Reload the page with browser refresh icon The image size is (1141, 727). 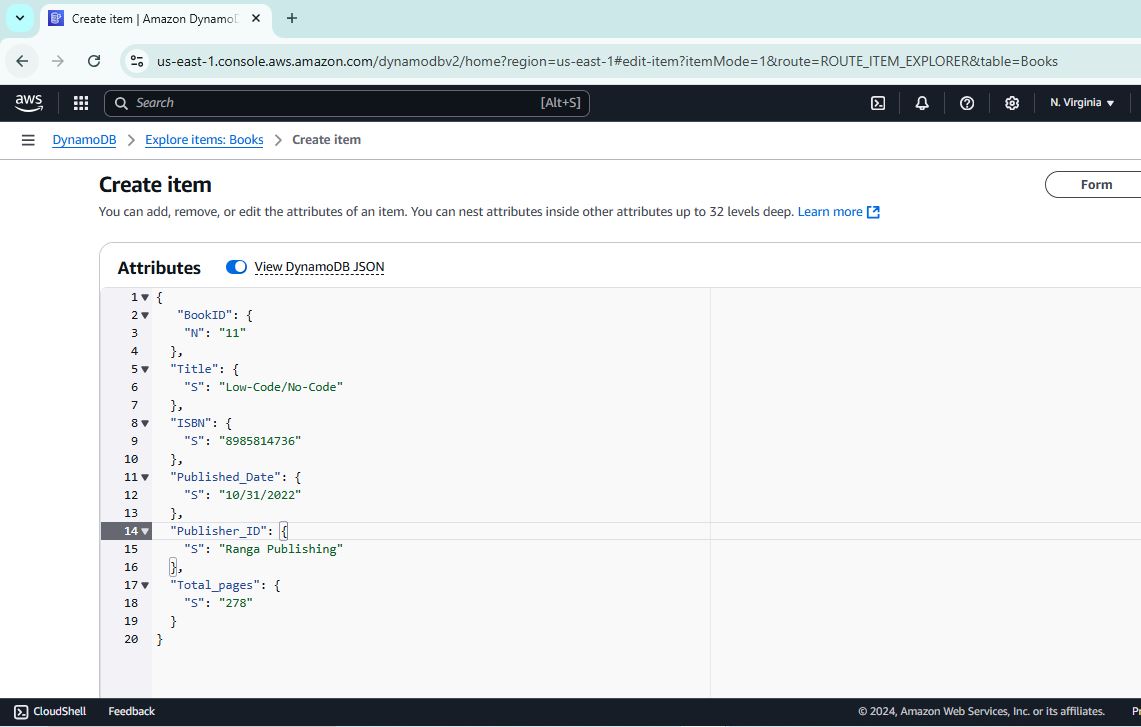click(x=94, y=61)
